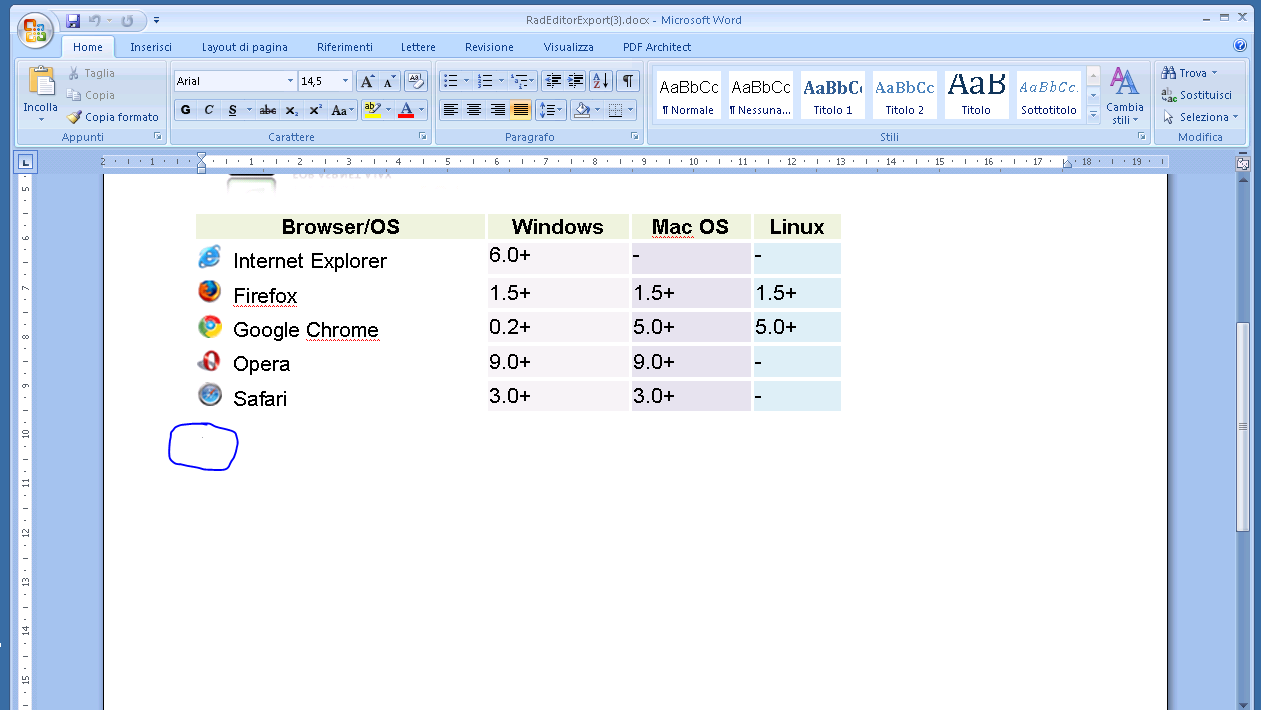The width and height of the screenshot is (1261, 710).
Task: Toggle underline (S) formatting
Action: click(232, 110)
